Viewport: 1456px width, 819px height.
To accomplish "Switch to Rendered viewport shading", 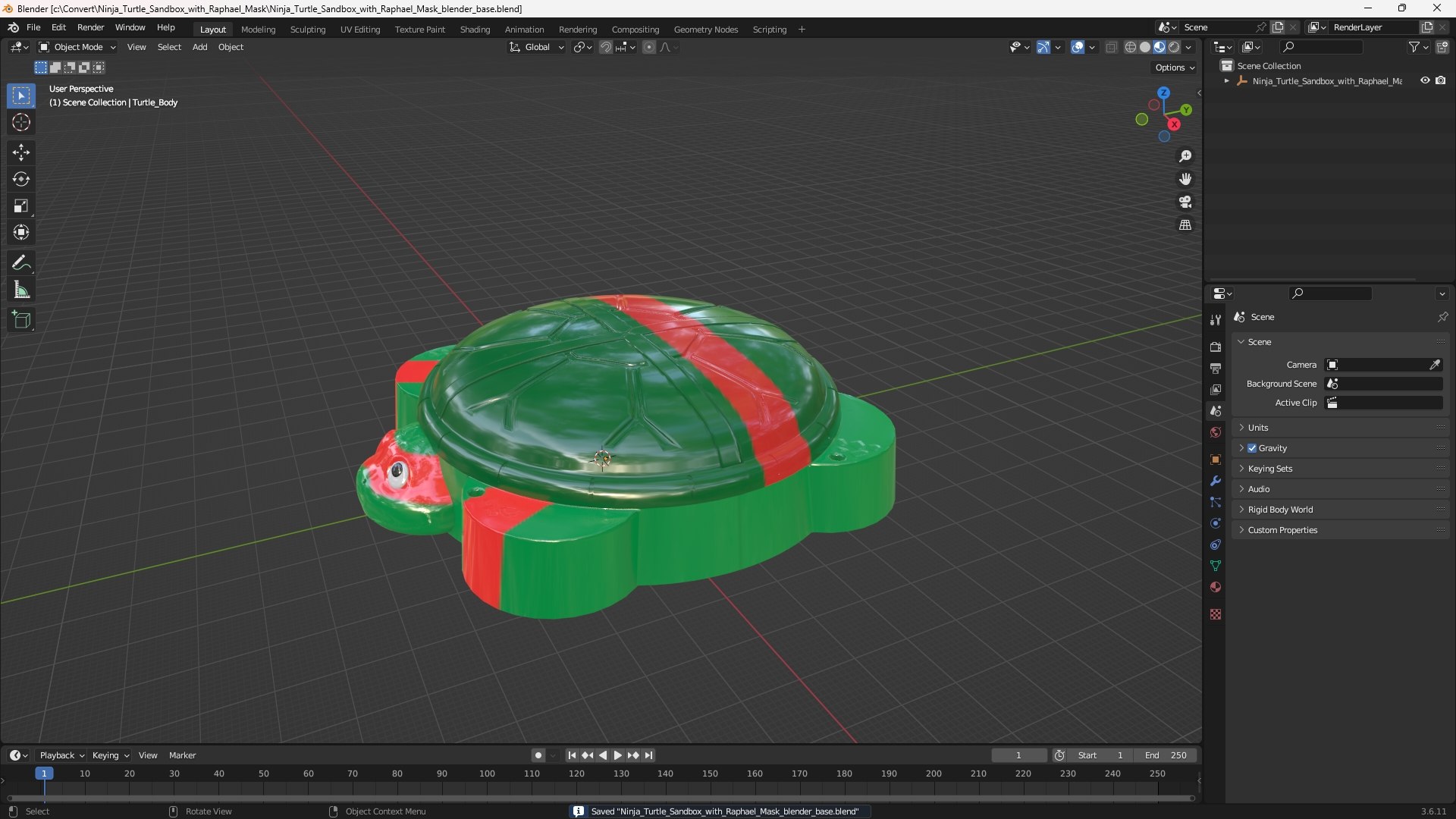I will pos(1174,47).
